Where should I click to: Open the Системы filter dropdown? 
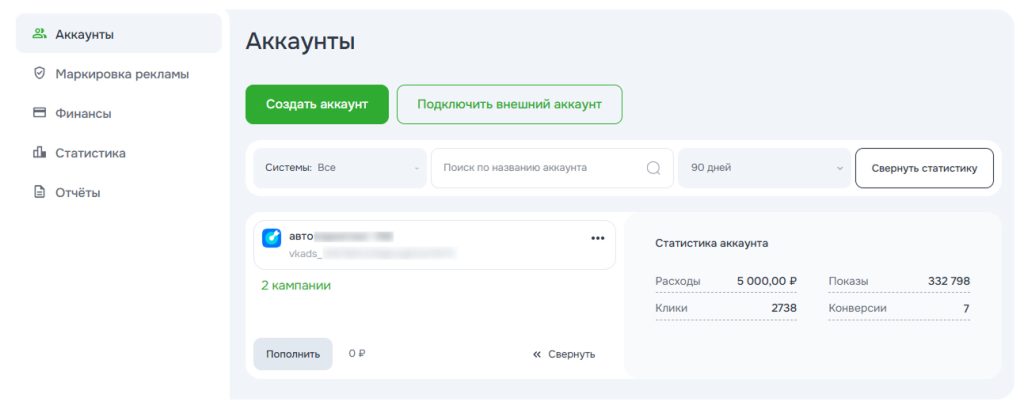(339, 168)
